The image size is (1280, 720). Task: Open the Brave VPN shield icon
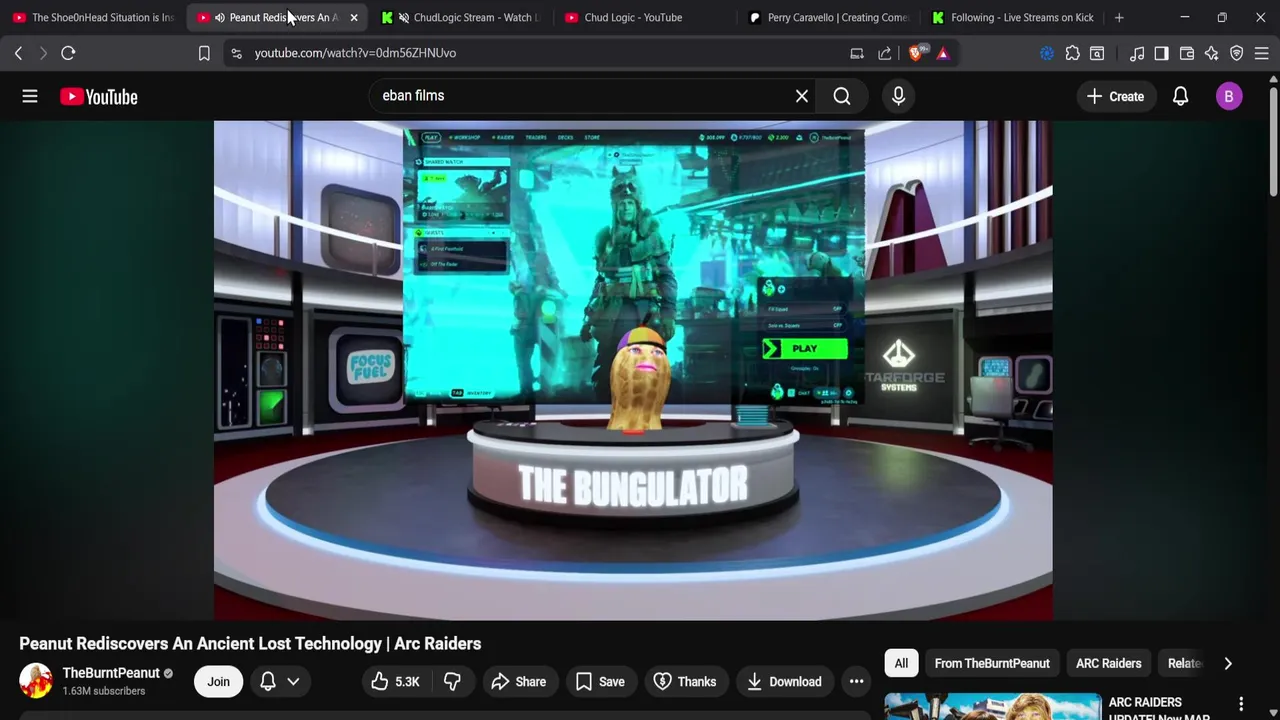tap(1236, 53)
